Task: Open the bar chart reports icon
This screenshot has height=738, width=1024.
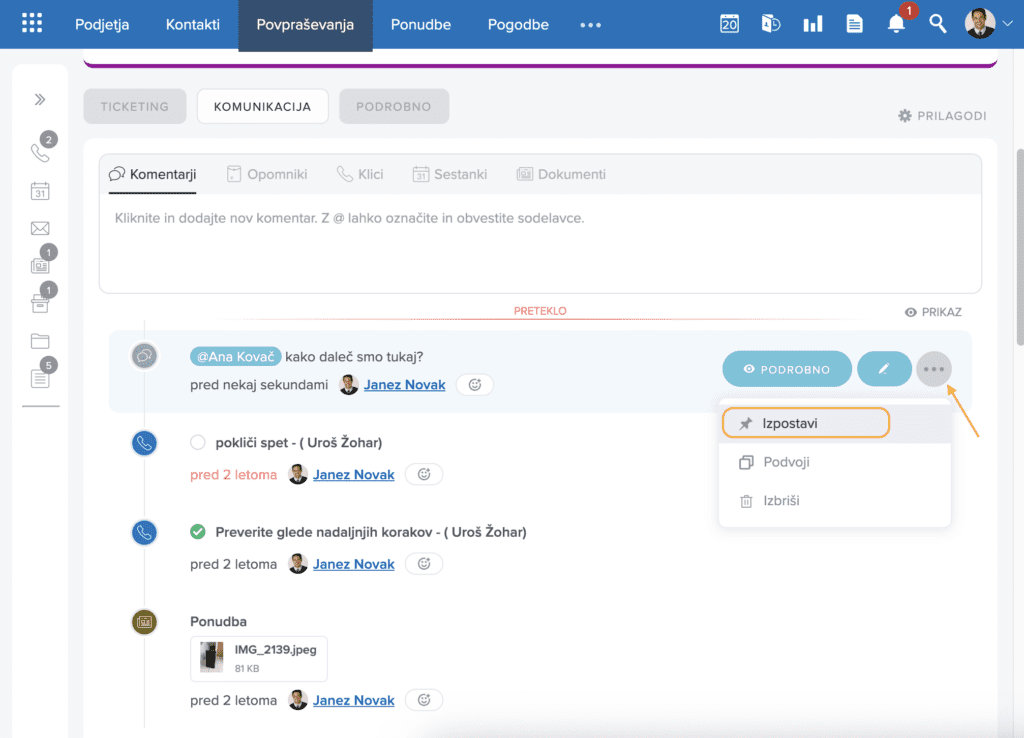Action: (813, 24)
